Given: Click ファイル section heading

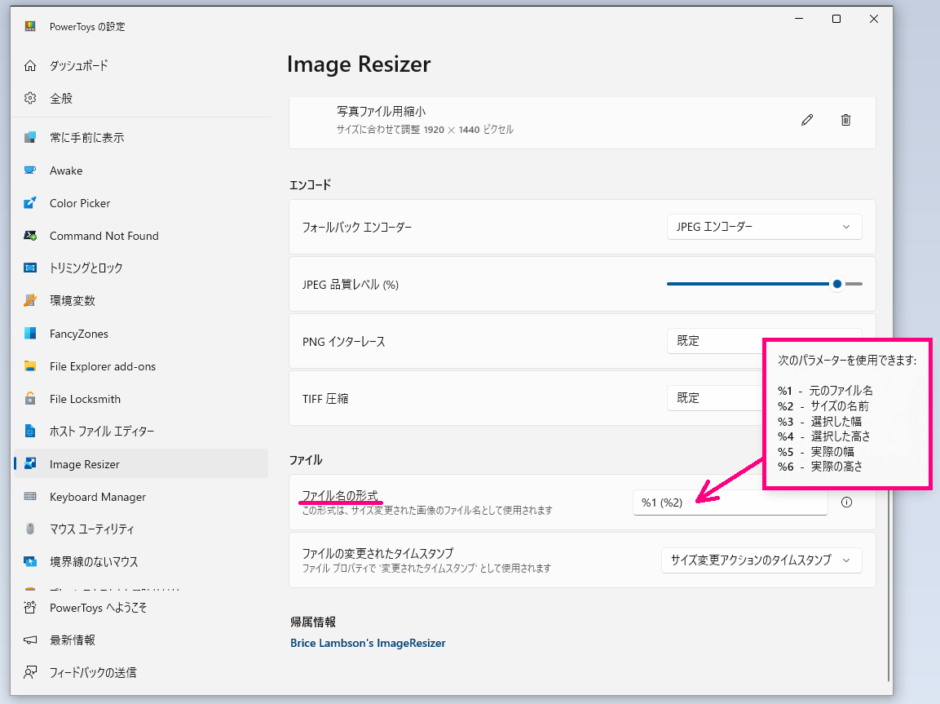Looking at the screenshot, I should click(306, 460).
